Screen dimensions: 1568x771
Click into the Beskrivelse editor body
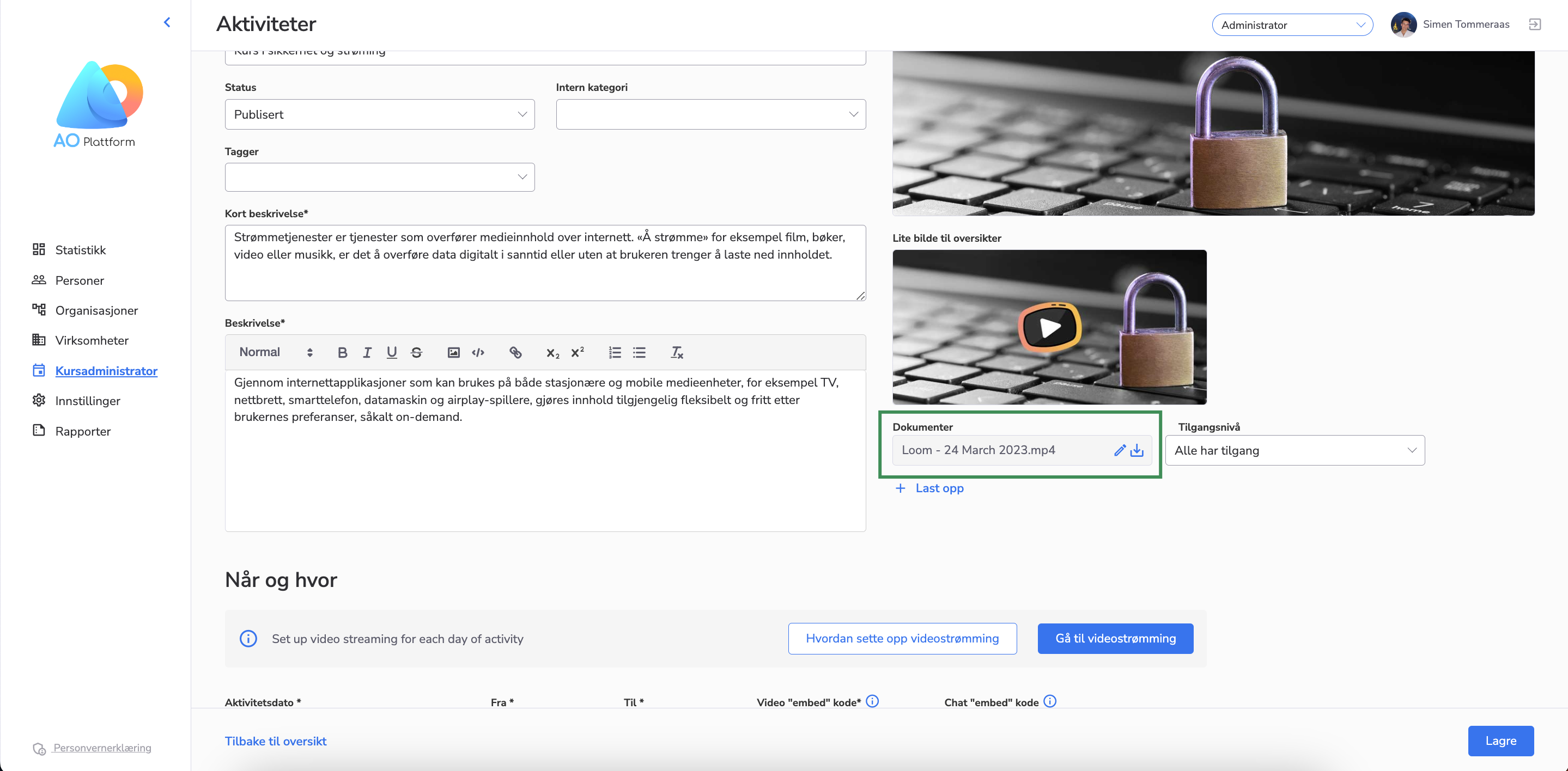[x=545, y=450]
